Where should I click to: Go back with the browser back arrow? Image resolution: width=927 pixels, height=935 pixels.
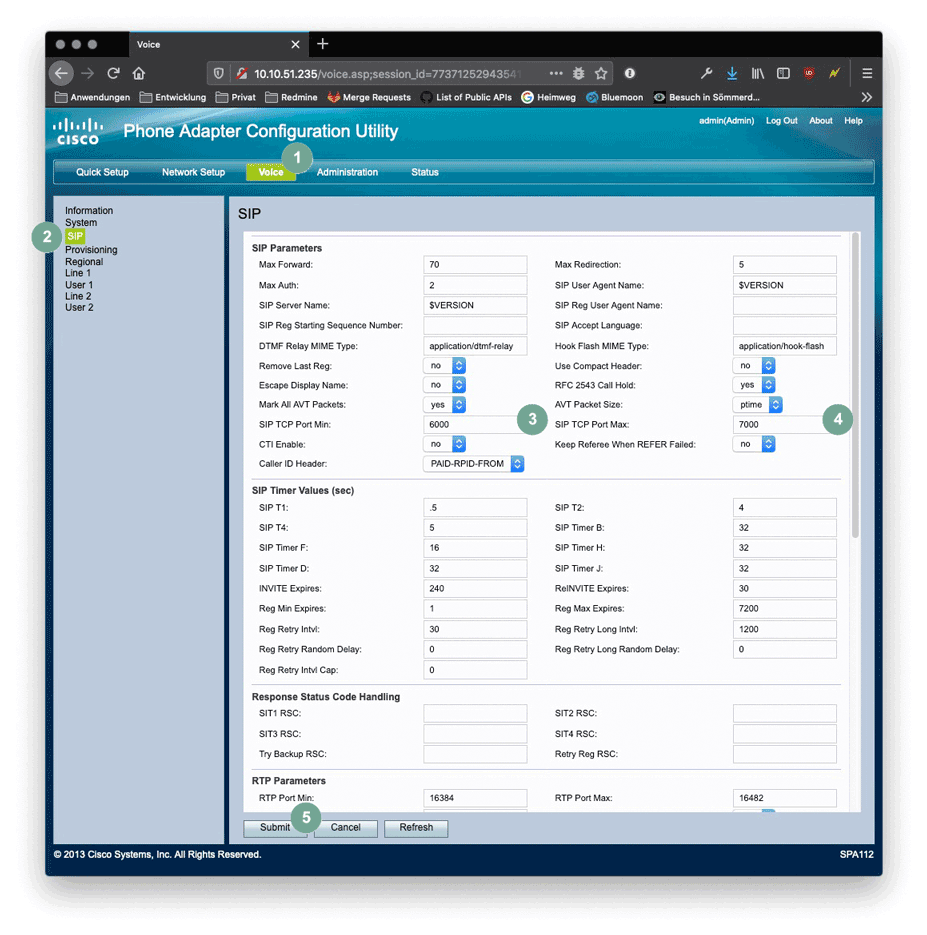coord(61,73)
